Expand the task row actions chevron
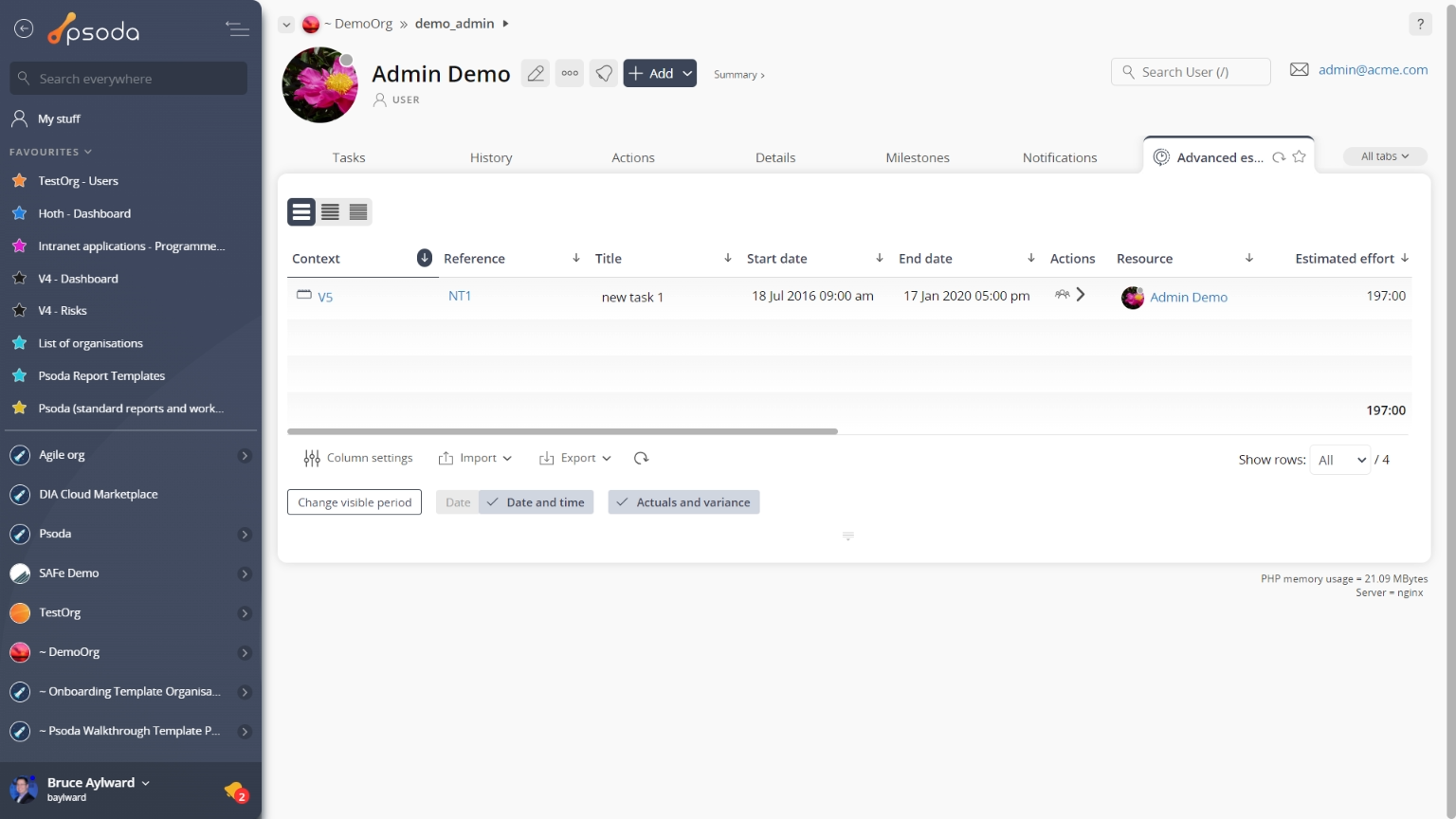Viewport: 1456px width, 819px height. tap(1081, 295)
